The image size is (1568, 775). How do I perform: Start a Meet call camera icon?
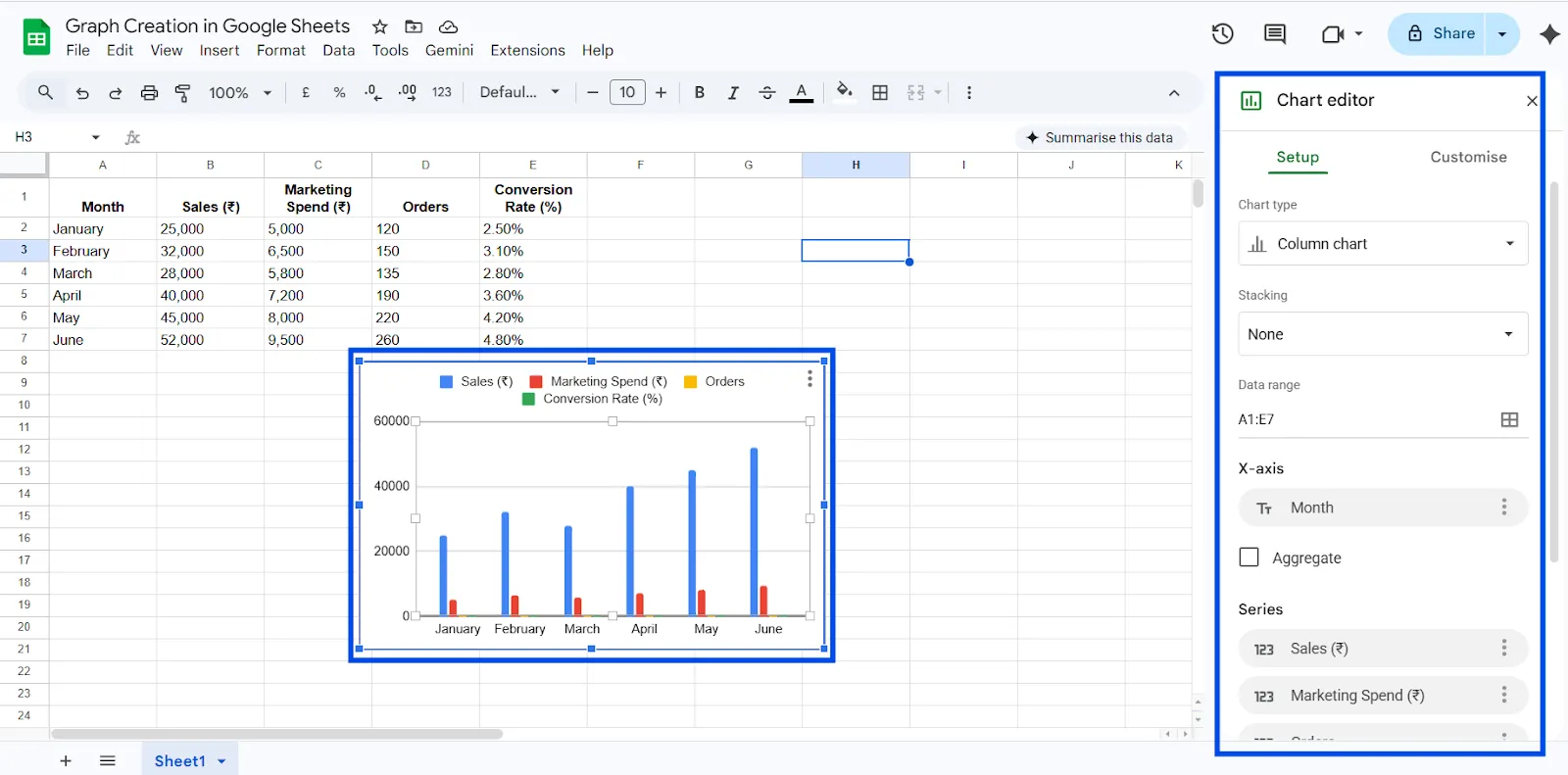click(1333, 34)
